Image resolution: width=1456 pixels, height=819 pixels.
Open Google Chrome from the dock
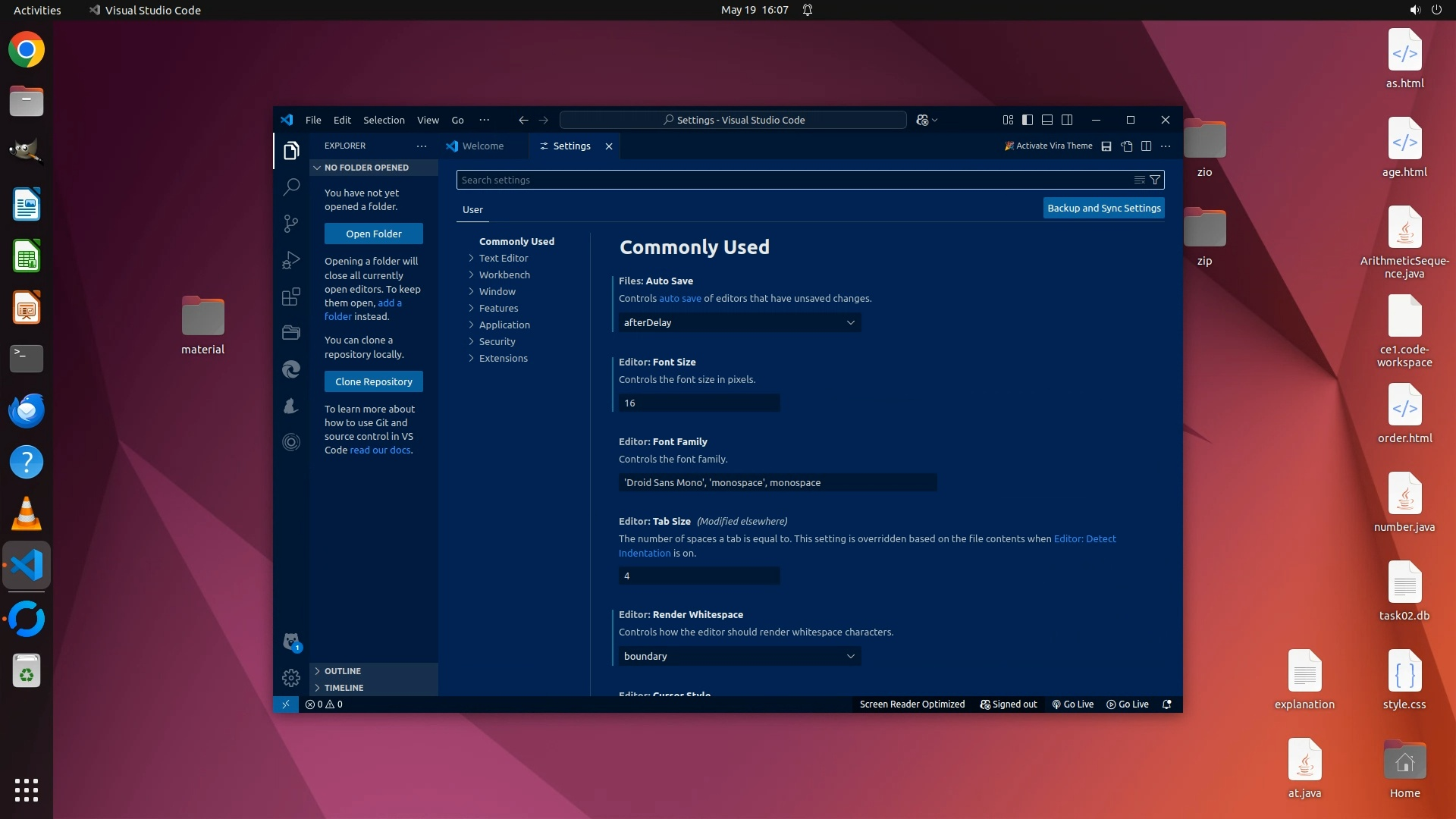click(27, 50)
